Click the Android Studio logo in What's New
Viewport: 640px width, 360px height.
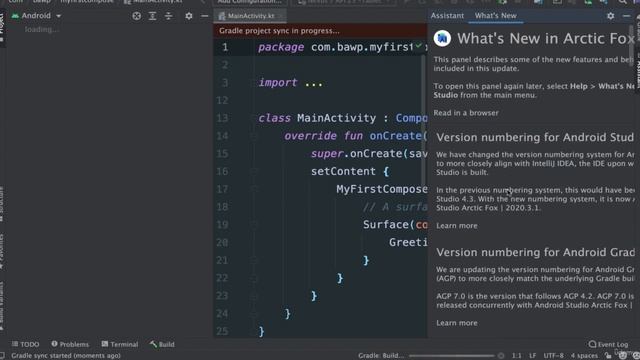click(442, 38)
